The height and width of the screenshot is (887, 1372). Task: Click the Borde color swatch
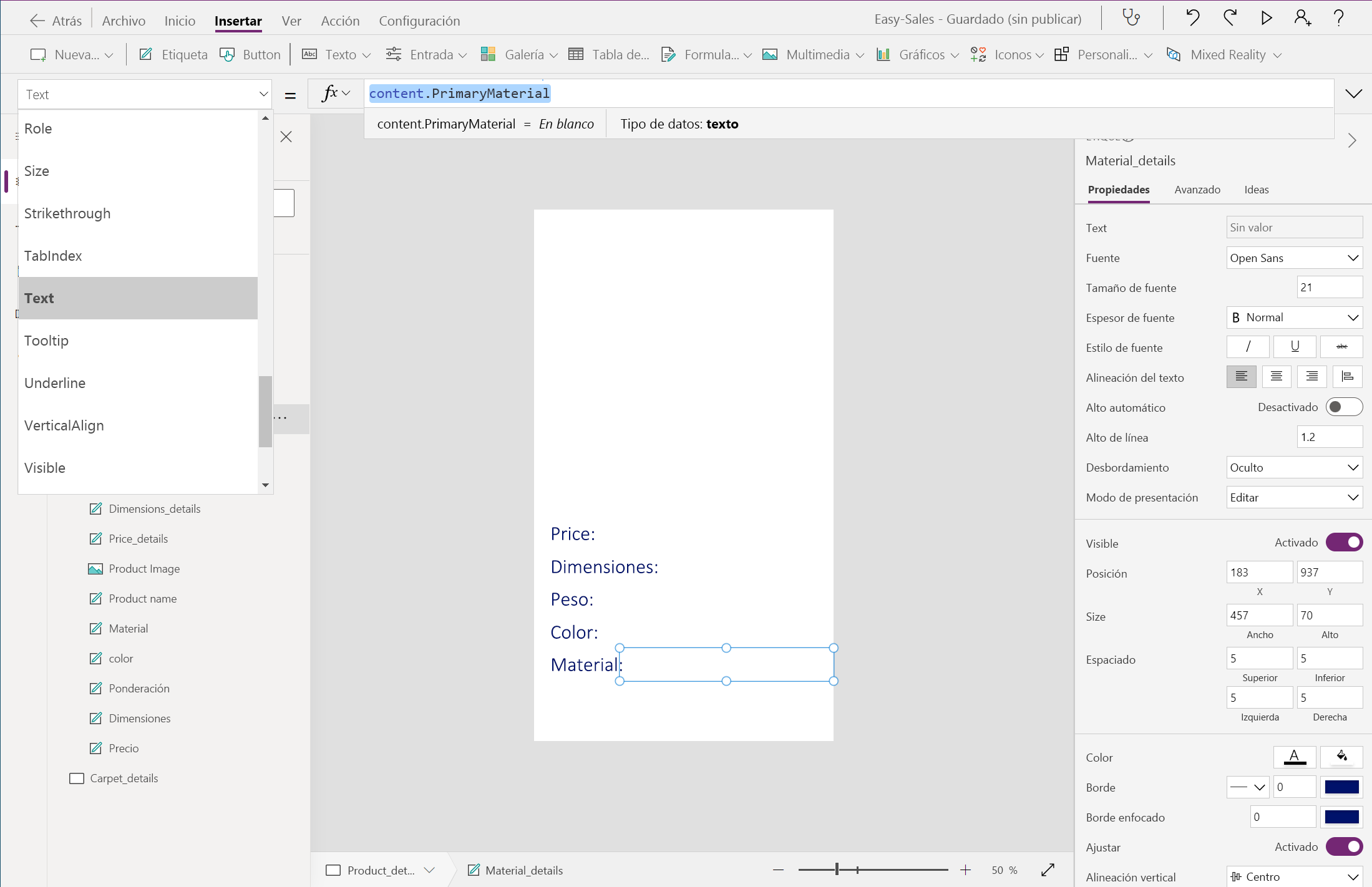[x=1341, y=787]
